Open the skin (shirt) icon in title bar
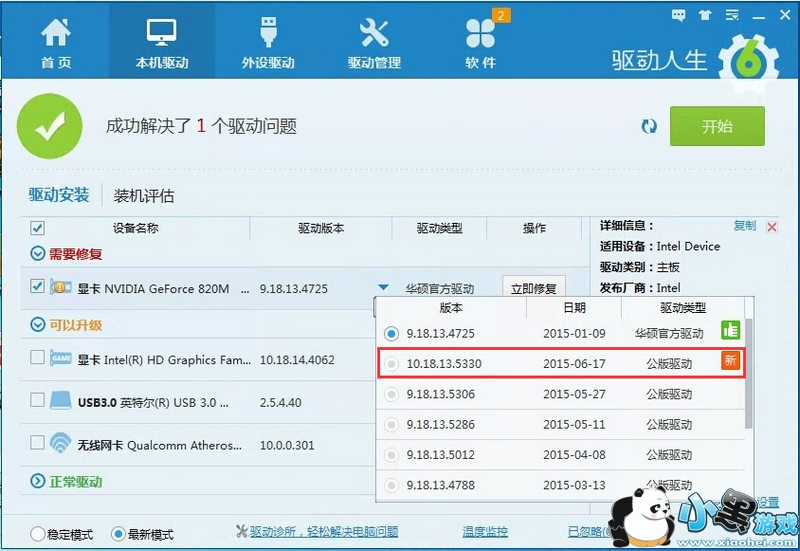The width and height of the screenshot is (800, 551). pyautogui.click(x=705, y=15)
